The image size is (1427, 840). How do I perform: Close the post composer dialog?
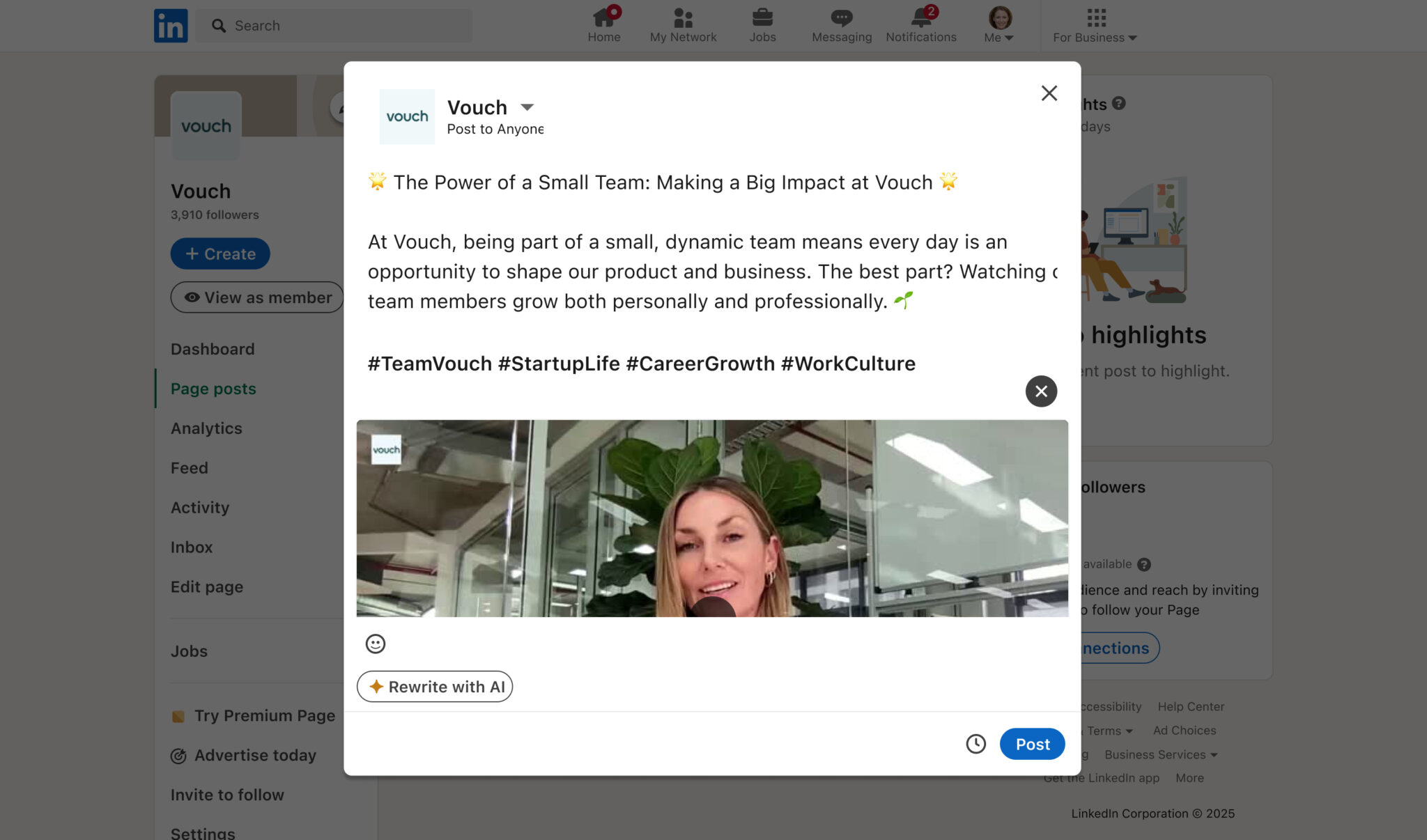coord(1049,93)
